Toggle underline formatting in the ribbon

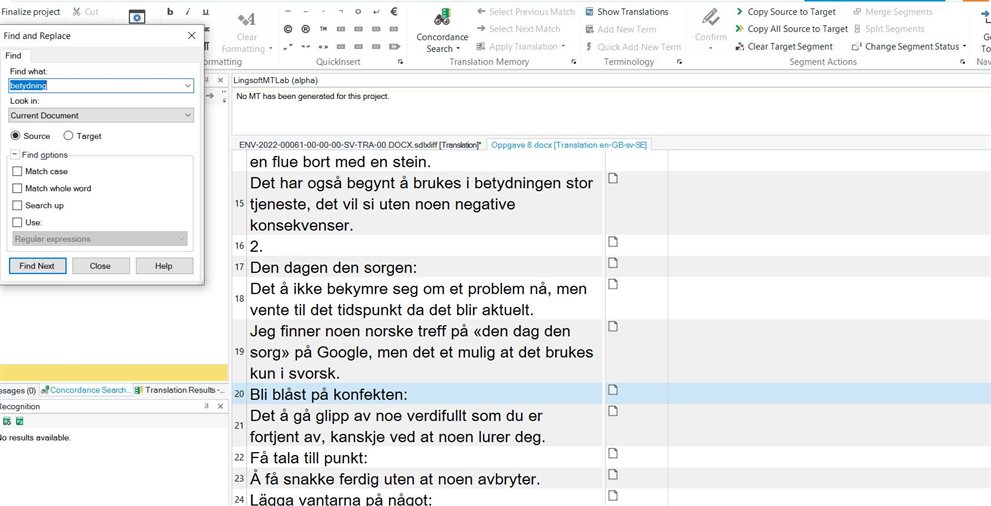tap(205, 11)
